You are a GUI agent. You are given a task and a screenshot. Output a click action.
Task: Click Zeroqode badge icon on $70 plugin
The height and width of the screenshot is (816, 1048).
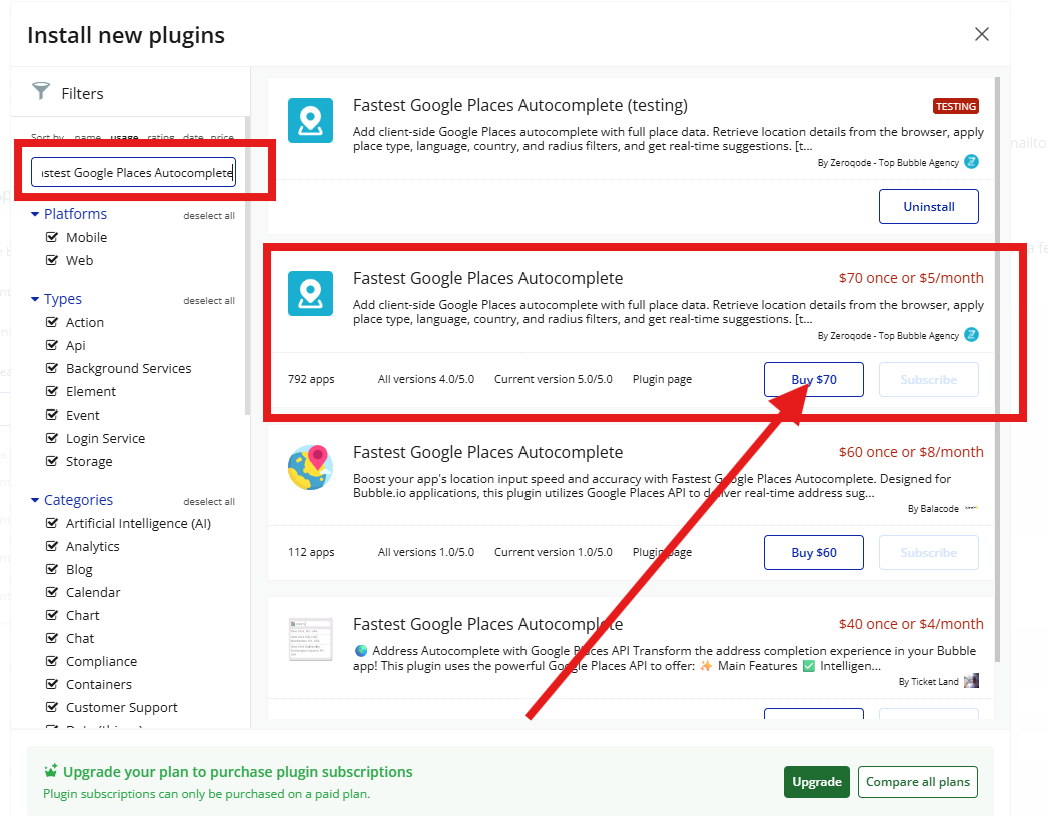(972, 335)
